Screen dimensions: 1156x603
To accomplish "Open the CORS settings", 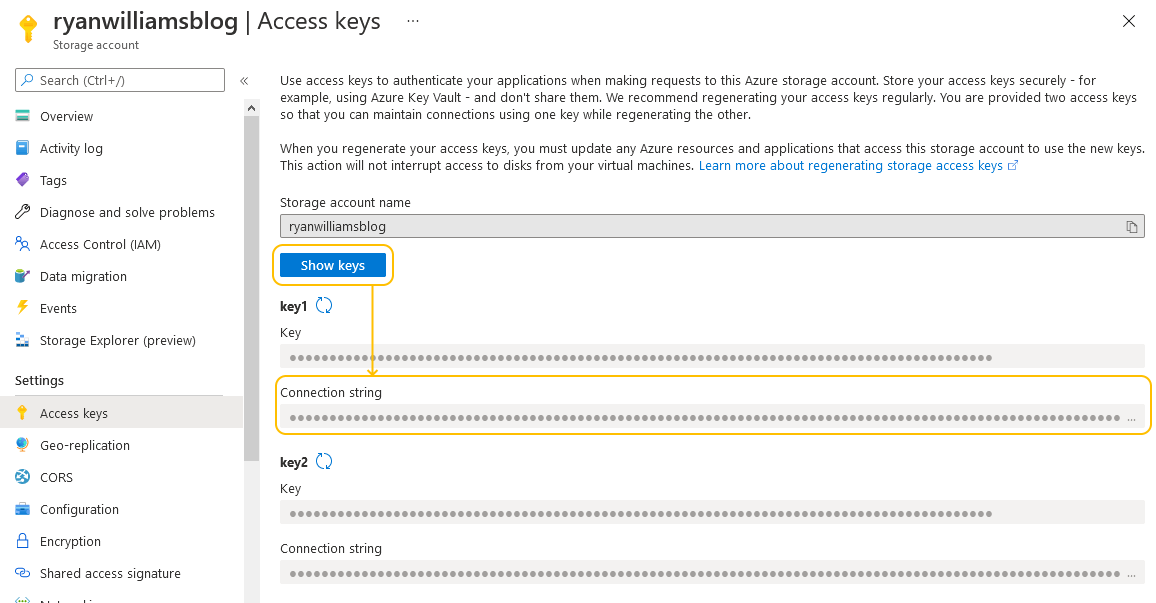I will (58, 477).
